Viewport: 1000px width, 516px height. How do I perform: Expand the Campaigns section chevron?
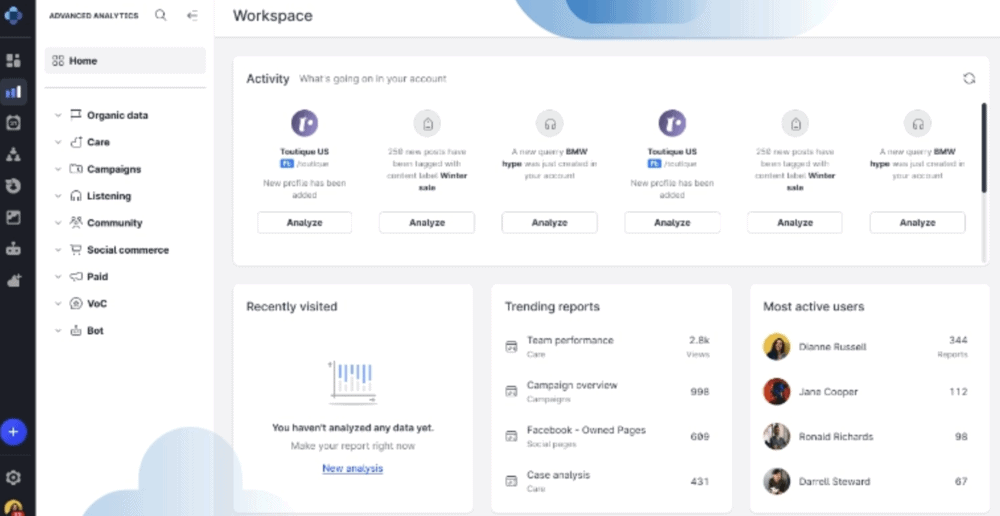(x=58, y=169)
